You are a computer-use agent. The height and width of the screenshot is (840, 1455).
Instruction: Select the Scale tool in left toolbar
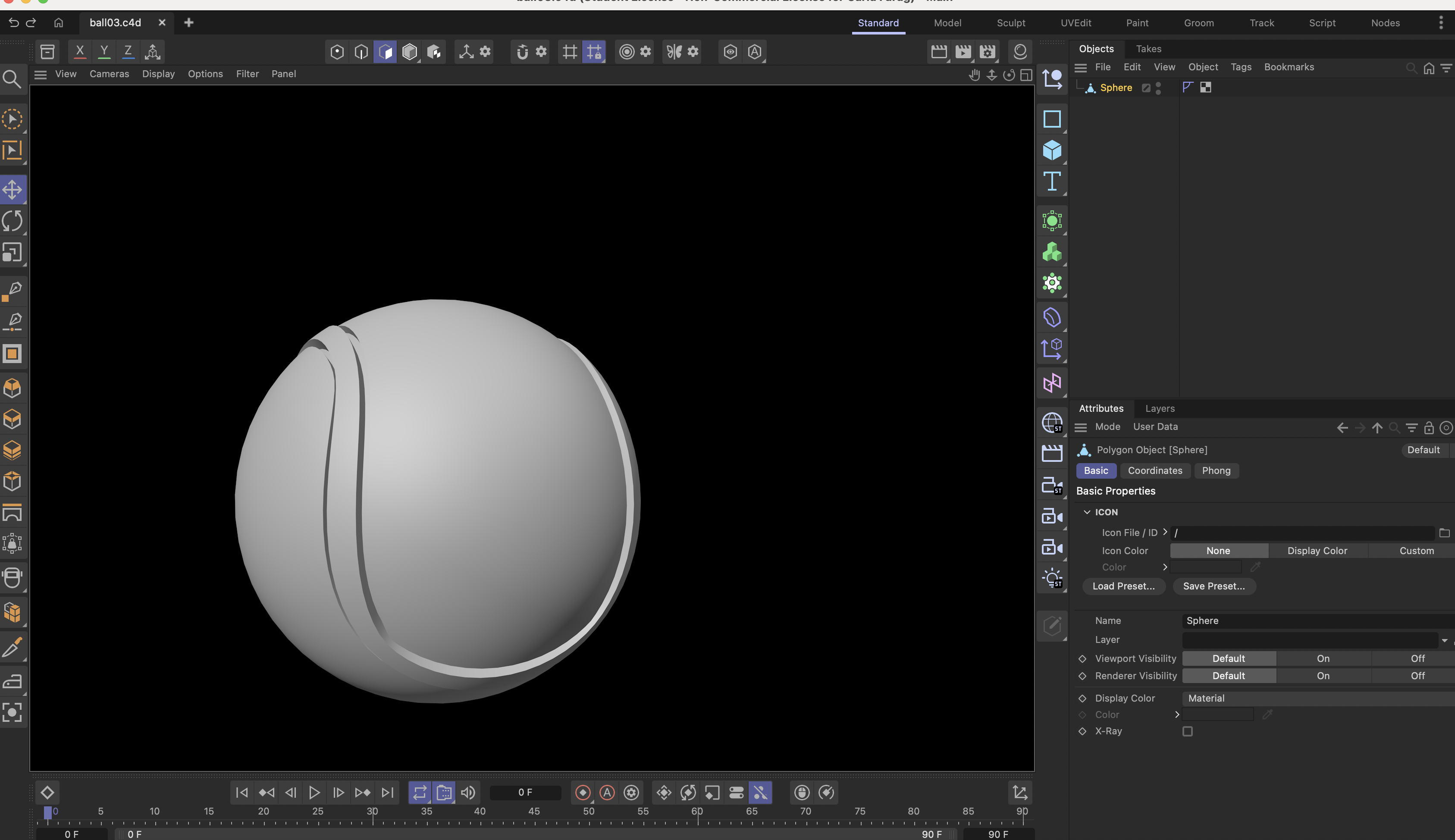pos(12,253)
